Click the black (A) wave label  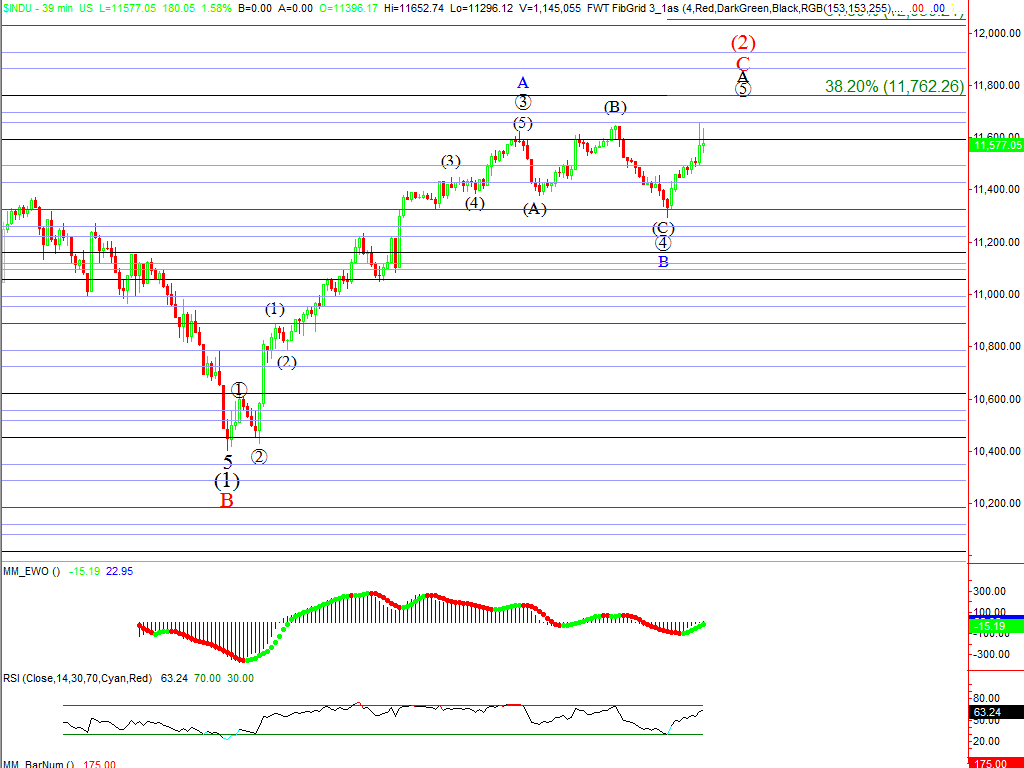tap(534, 209)
